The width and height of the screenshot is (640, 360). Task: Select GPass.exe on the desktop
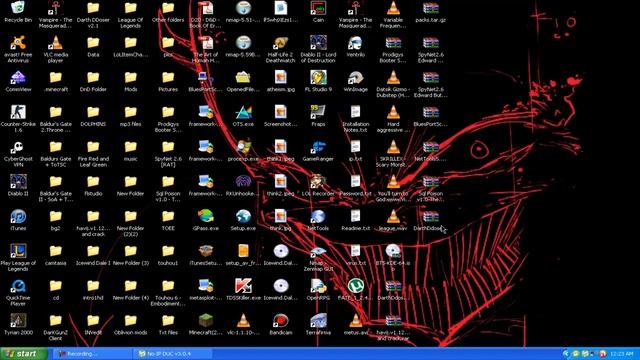click(x=205, y=216)
